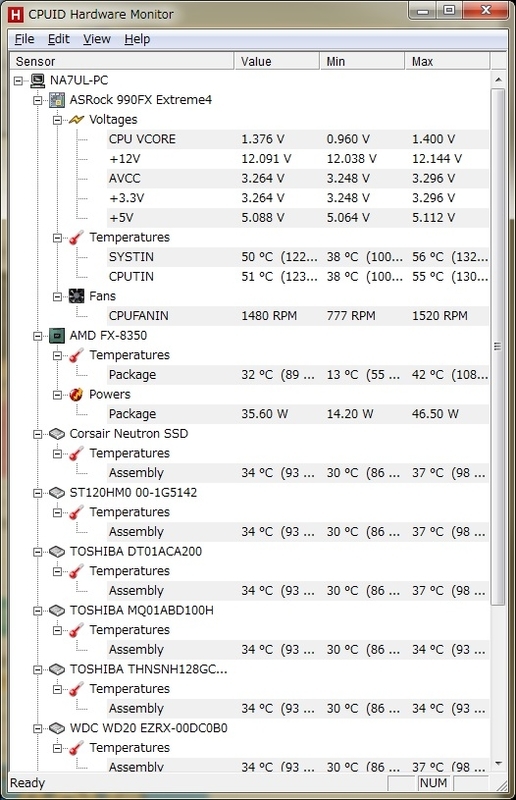Open the View menu
This screenshot has width=516, height=800.
click(x=97, y=39)
